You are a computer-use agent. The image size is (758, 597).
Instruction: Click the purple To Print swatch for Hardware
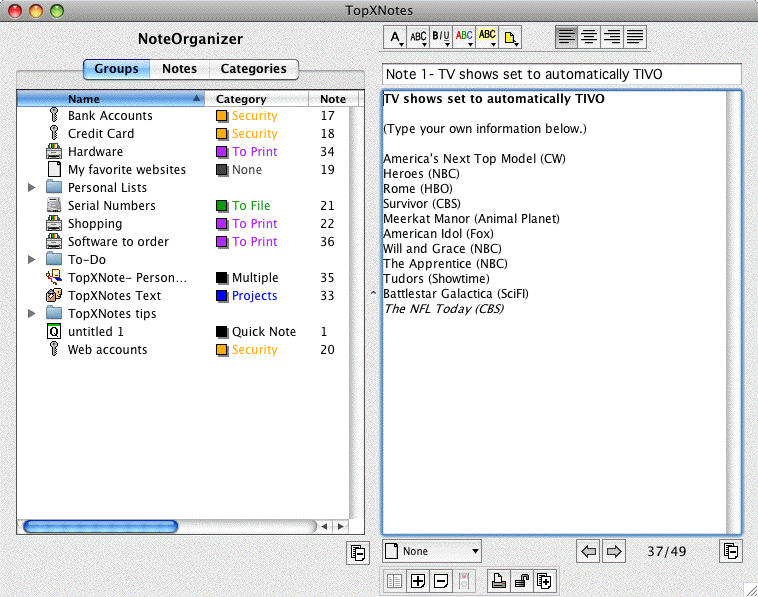[x=222, y=152]
